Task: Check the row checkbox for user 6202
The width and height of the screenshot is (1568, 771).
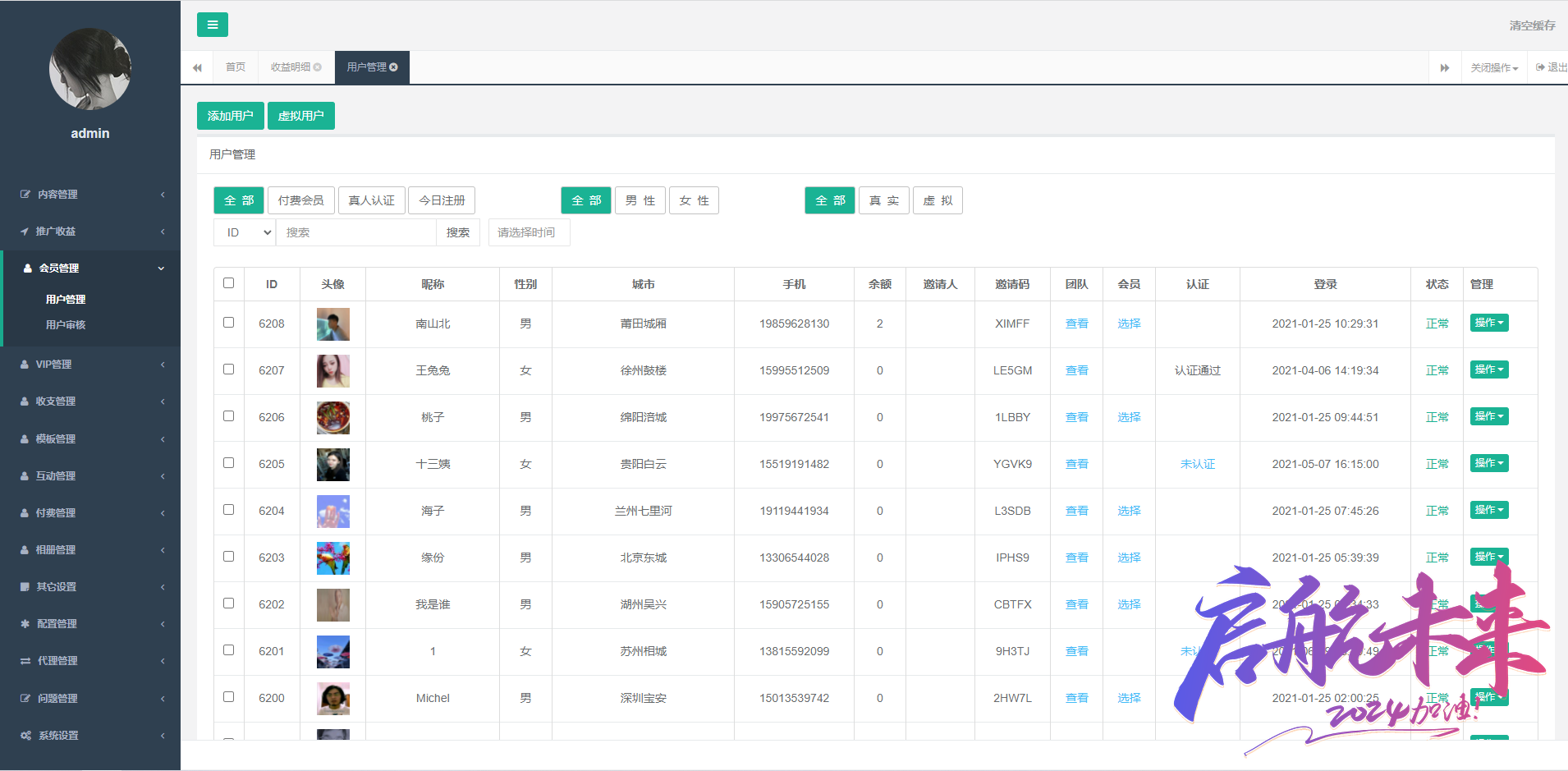Action: (x=229, y=603)
